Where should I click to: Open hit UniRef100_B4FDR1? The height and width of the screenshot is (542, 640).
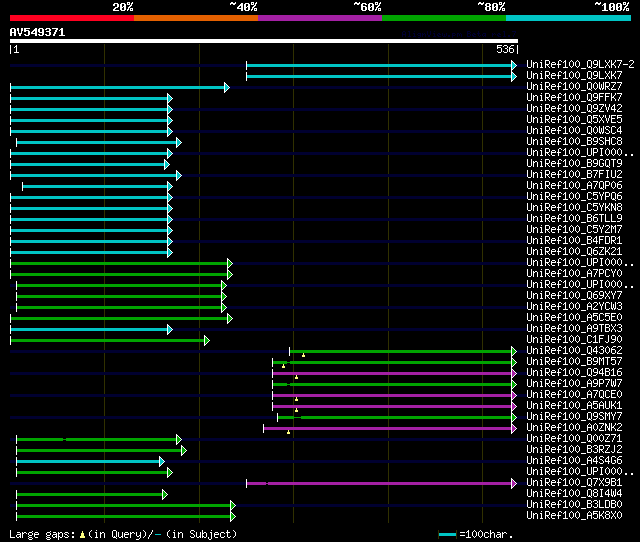(x=574, y=241)
